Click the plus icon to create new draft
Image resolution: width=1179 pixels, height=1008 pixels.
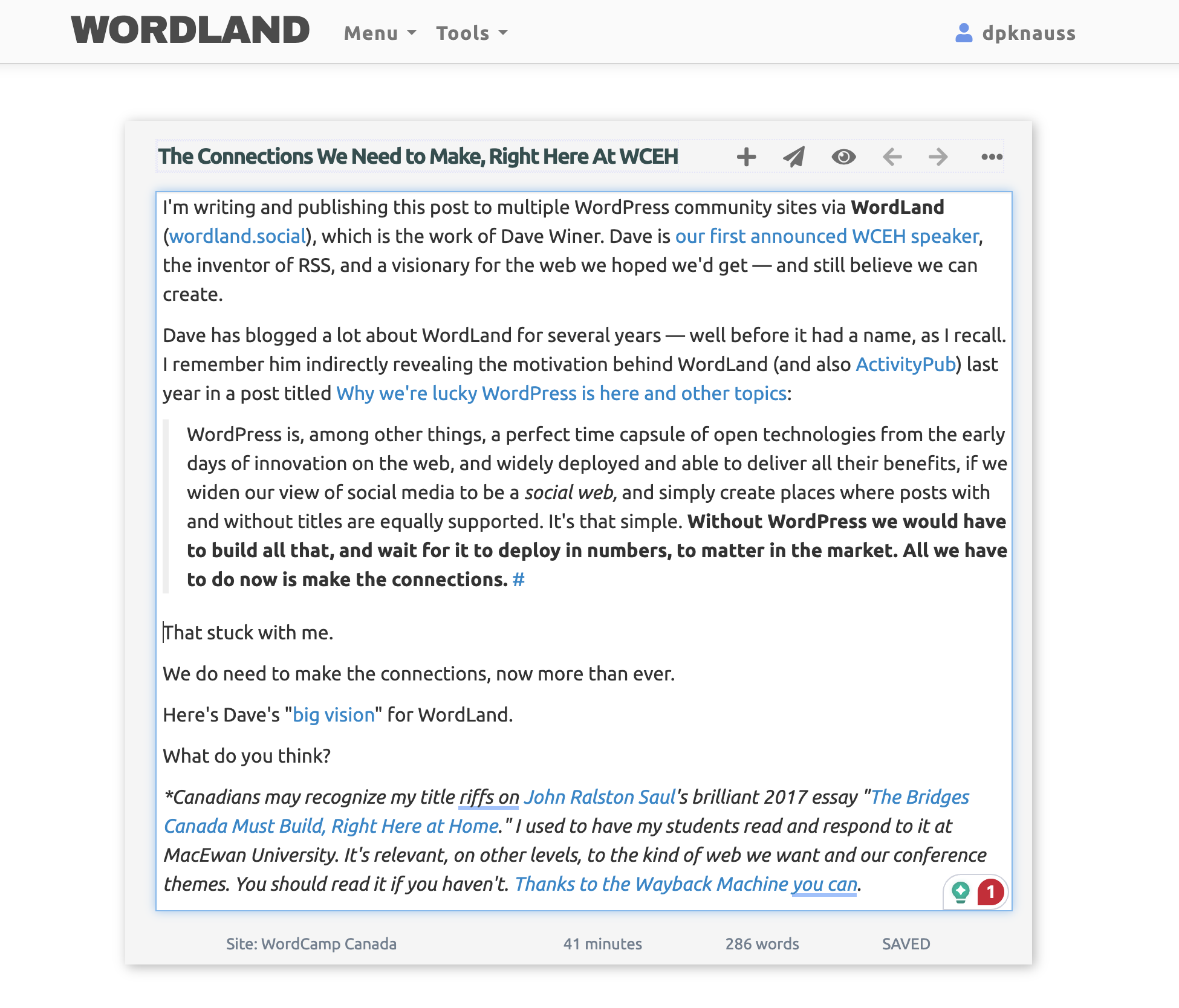(x=746, y=157)
